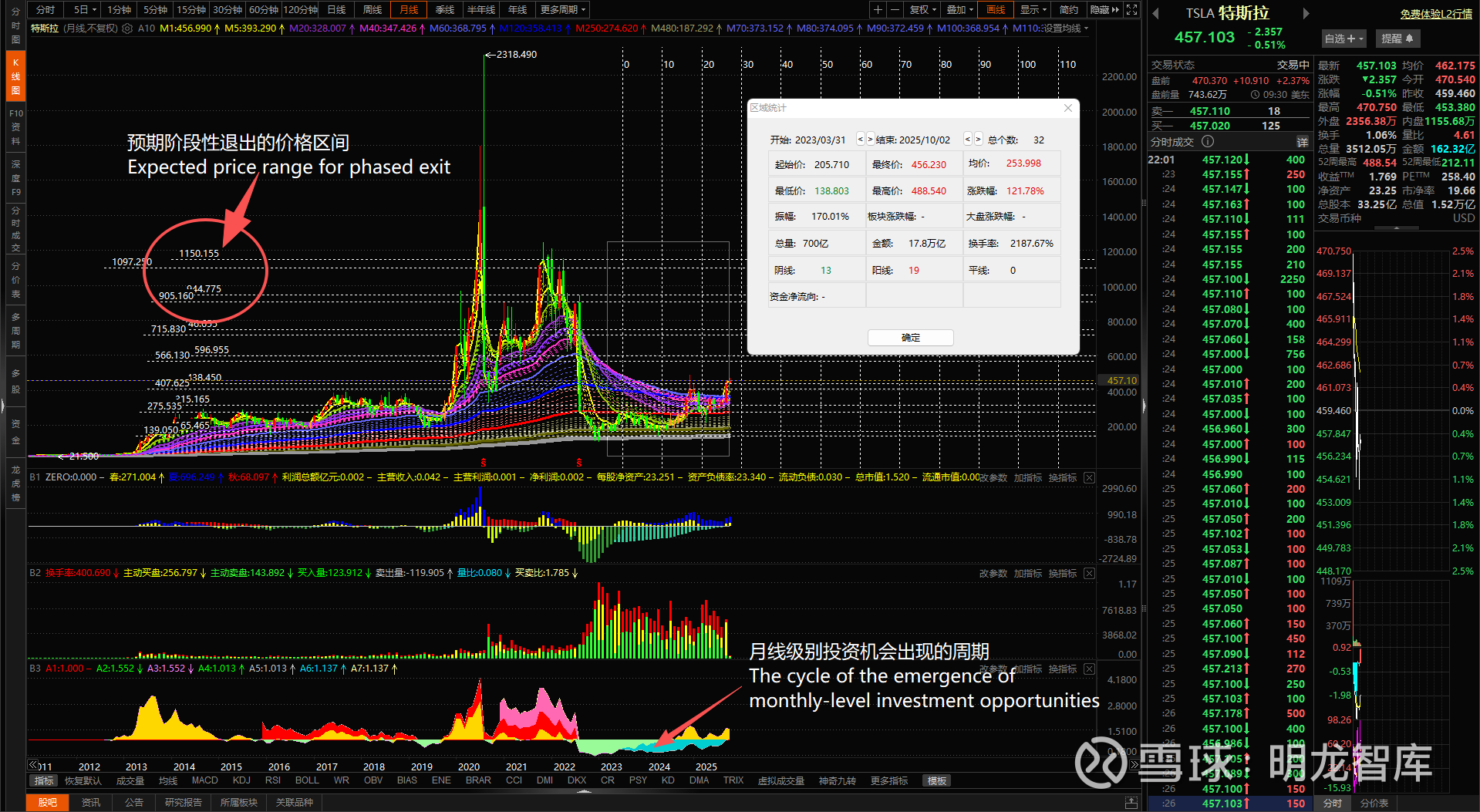Step end date forward in 区域统计
1480x812 pixels.
point(979,140)
